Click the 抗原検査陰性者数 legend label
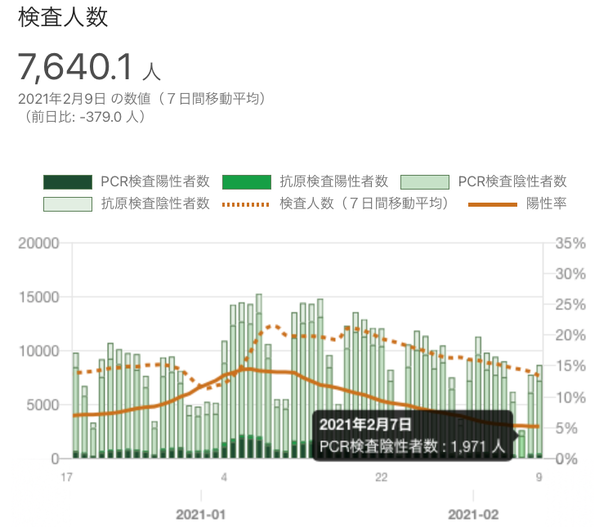Viewport: 599px width, 527px height. click(155, 203)
